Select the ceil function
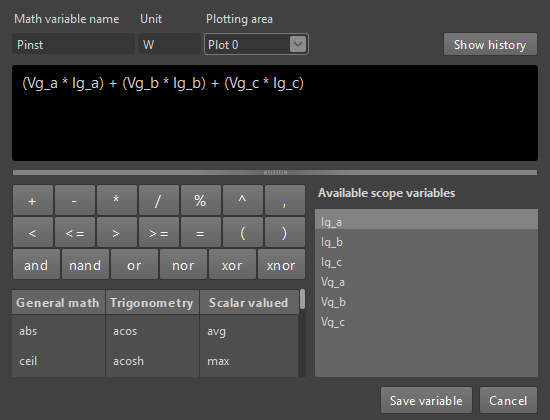Screen dimensions: 550x420 pos(58,361)
